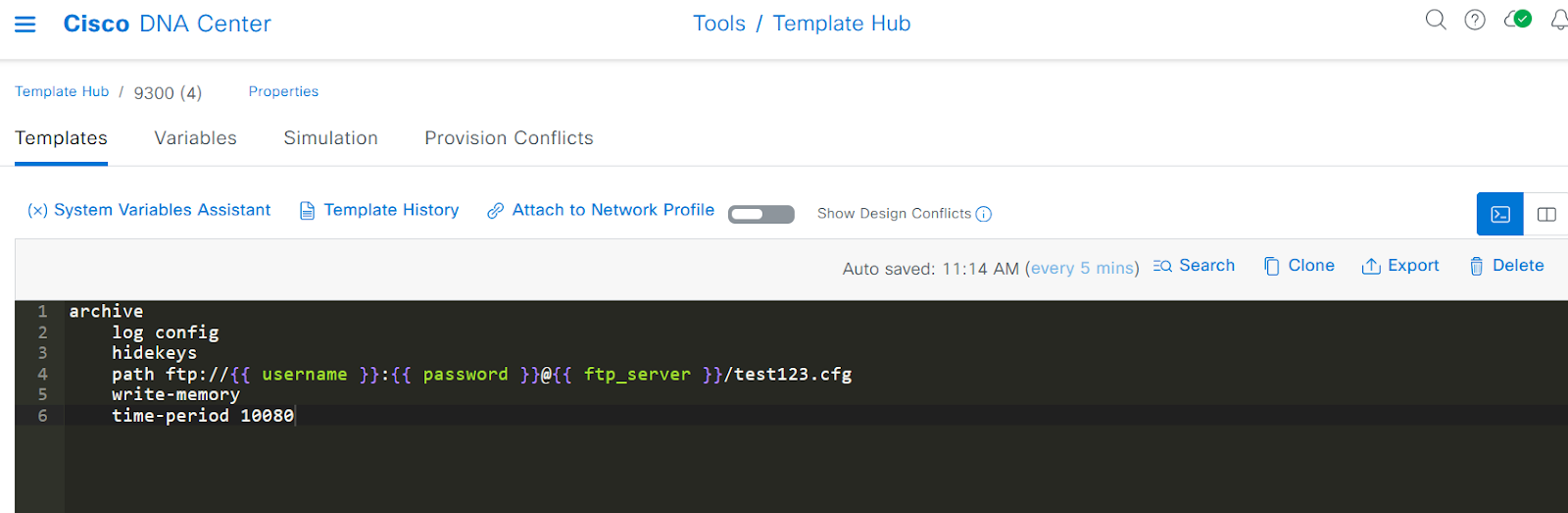This screenshot has height=513, width=1568.
Task: Click the Search button in editor toolbar
Action: pos(1194,266)
